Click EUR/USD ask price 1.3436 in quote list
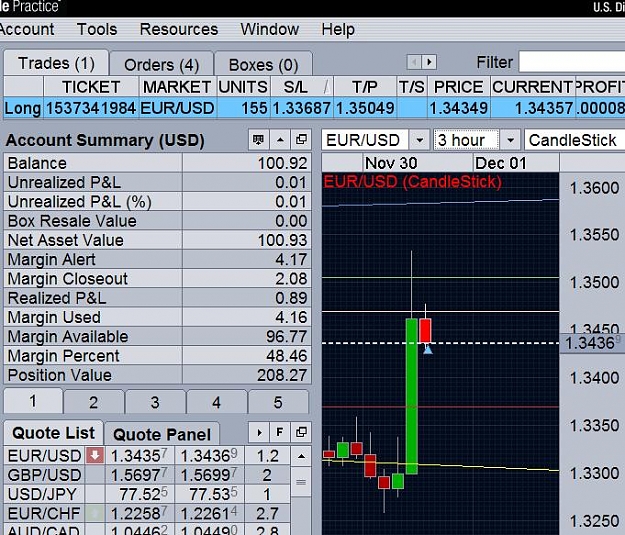This screenshot has height=535, width=625. (x=209, y=456)
